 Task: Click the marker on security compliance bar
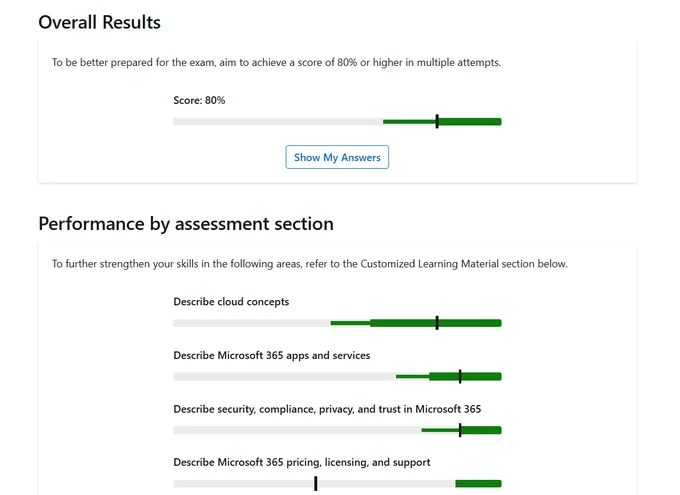[x=460, y=430]
